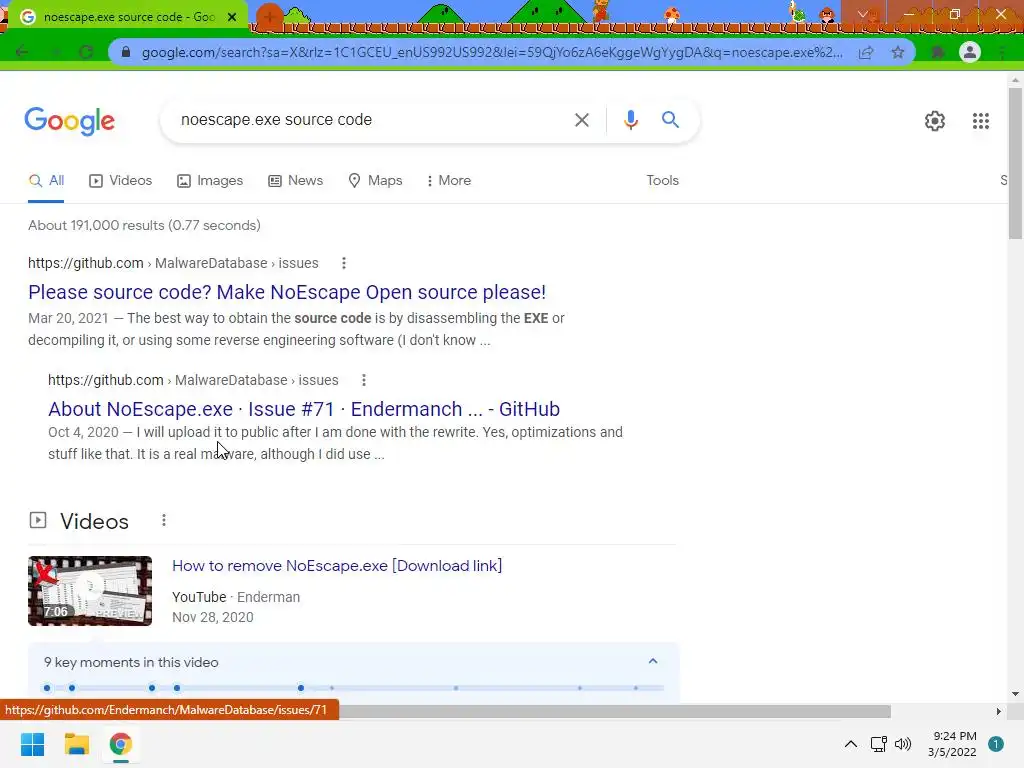Open Chrome extensions puzzle icon
Image resolution: width=1024 pixels, height=768 pixels.
(x=938, y=52)
